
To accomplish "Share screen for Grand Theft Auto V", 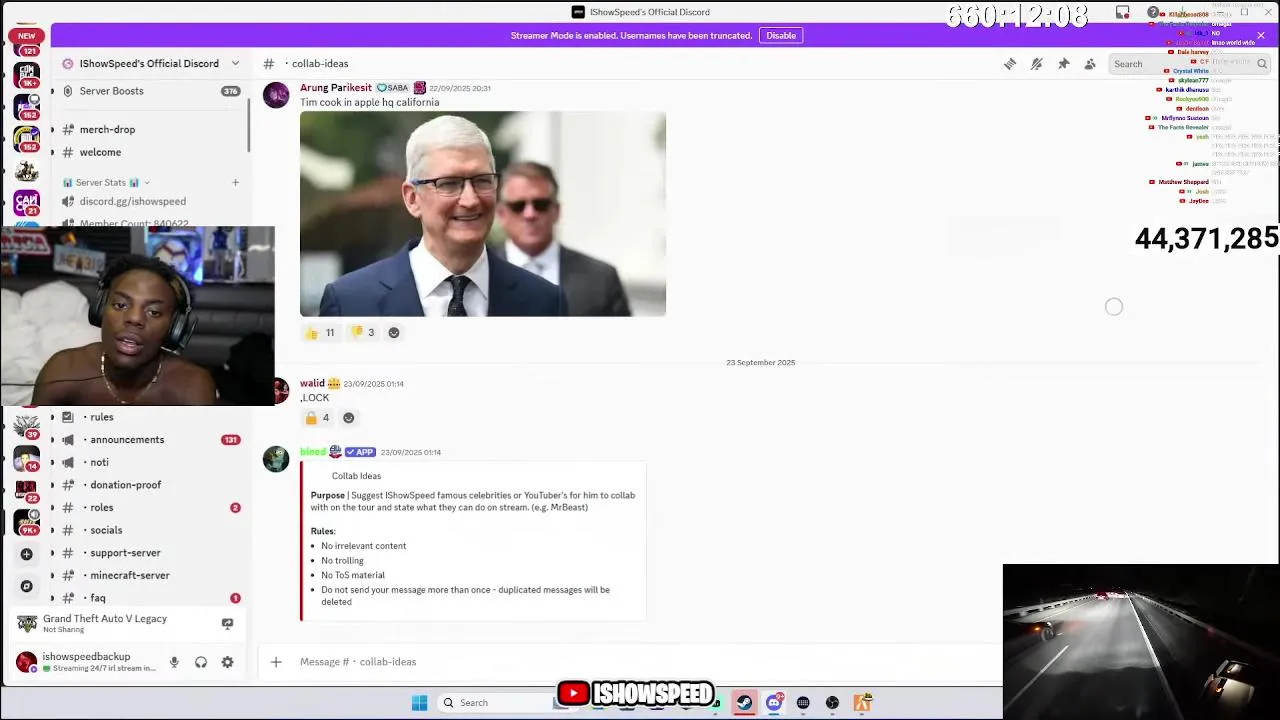I will 227,624.
